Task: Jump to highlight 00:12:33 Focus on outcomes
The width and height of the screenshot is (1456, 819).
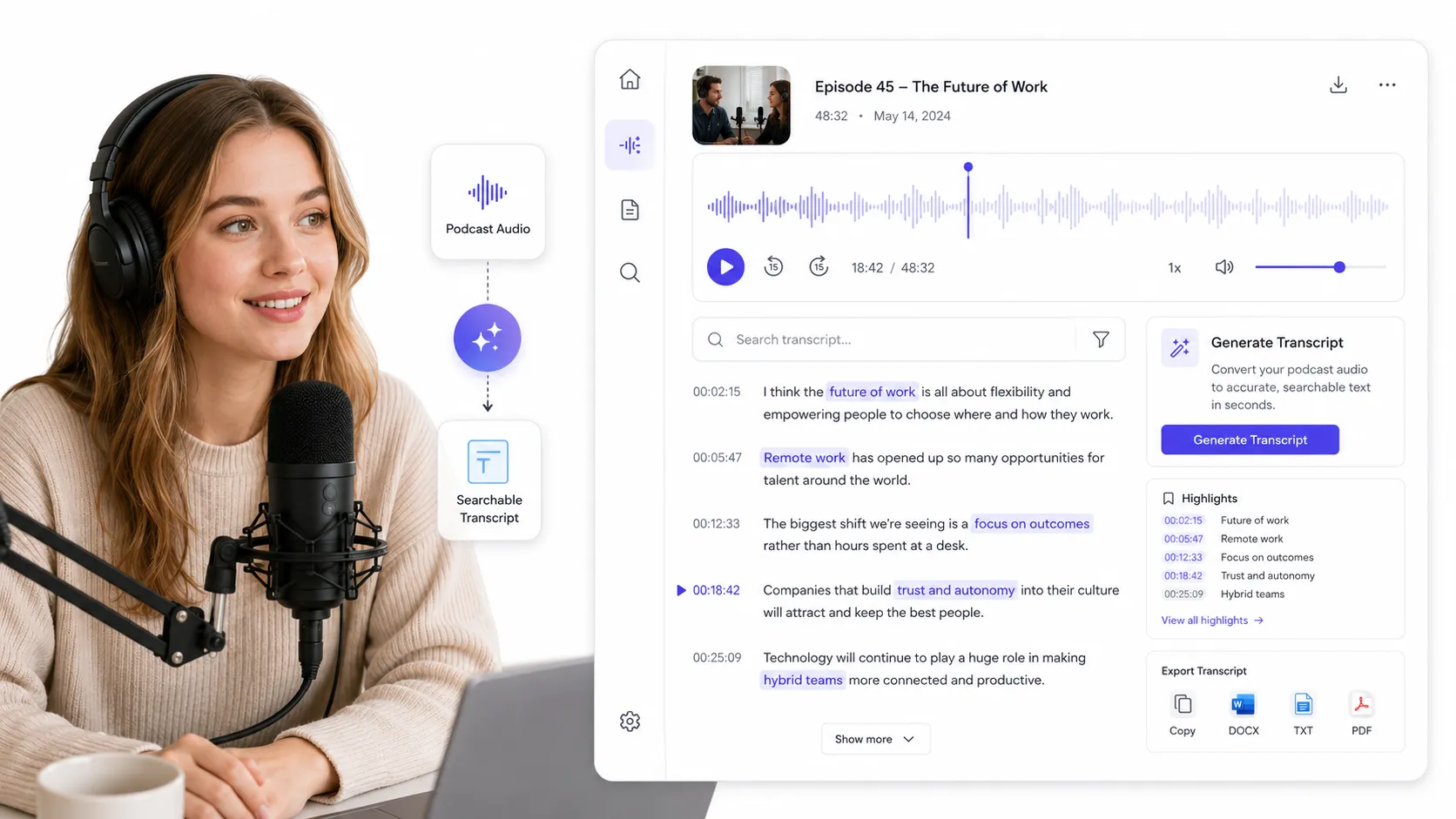Action: [x=1237, y=557]
